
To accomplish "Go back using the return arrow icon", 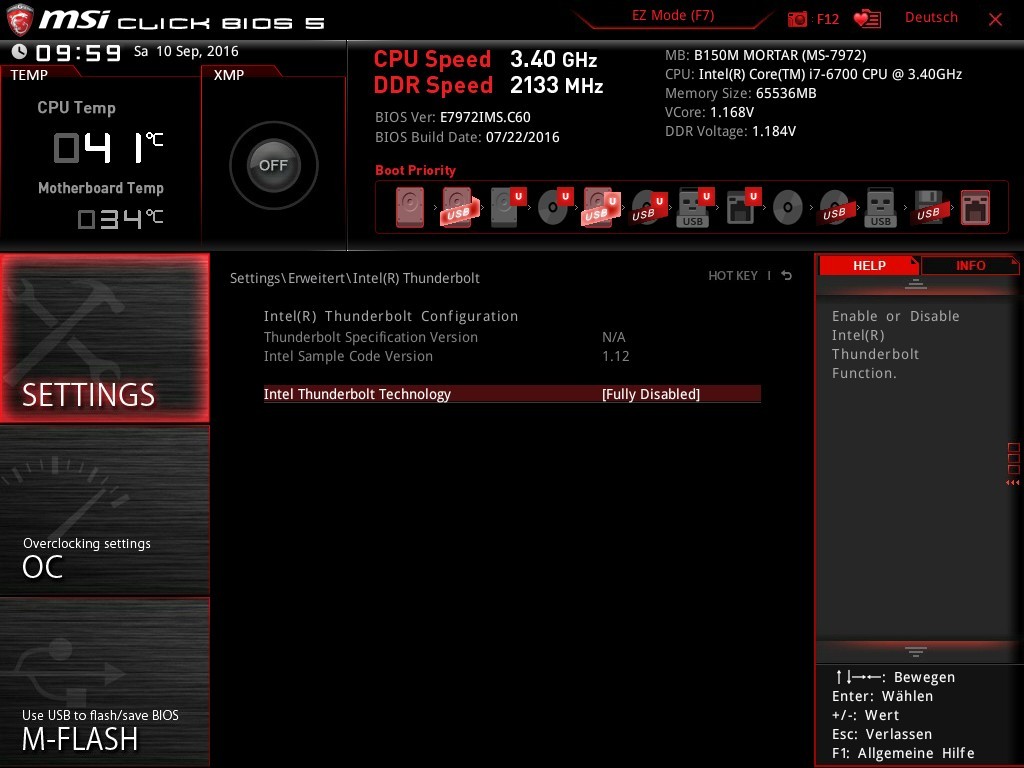I will pos(787,276).
